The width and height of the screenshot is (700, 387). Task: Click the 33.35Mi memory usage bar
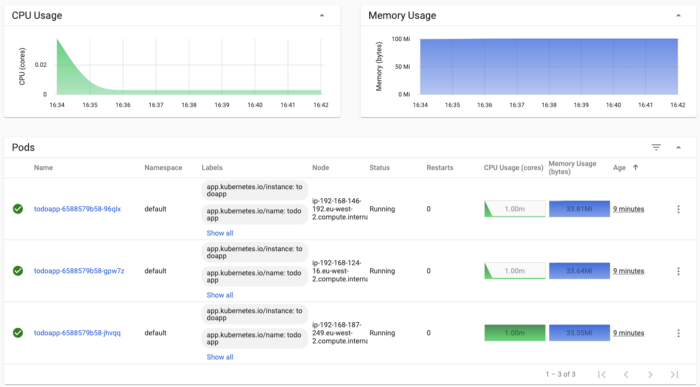[579, 333]
